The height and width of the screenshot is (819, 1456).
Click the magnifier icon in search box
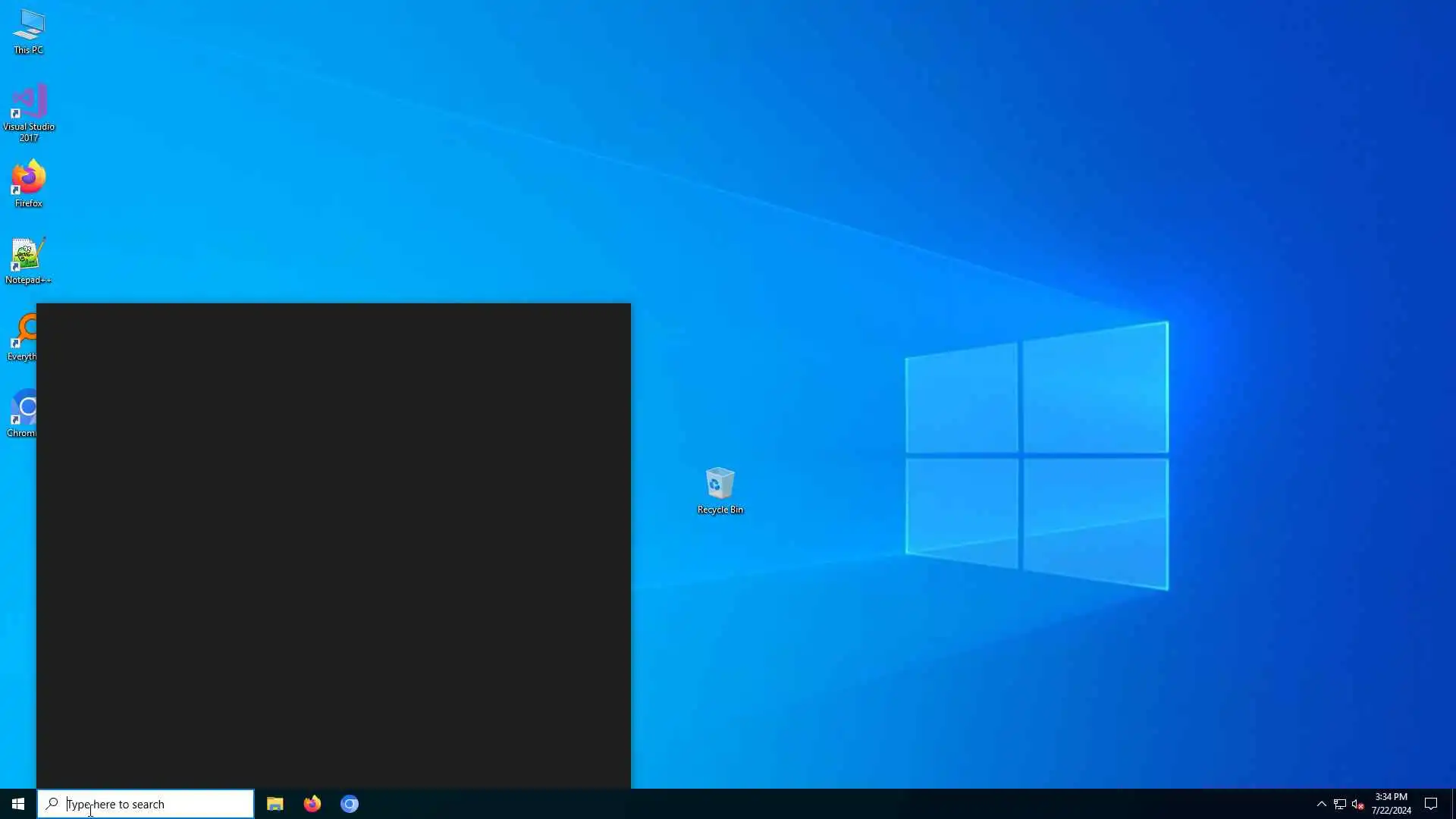pyautogui.click(x=52, y=804)
